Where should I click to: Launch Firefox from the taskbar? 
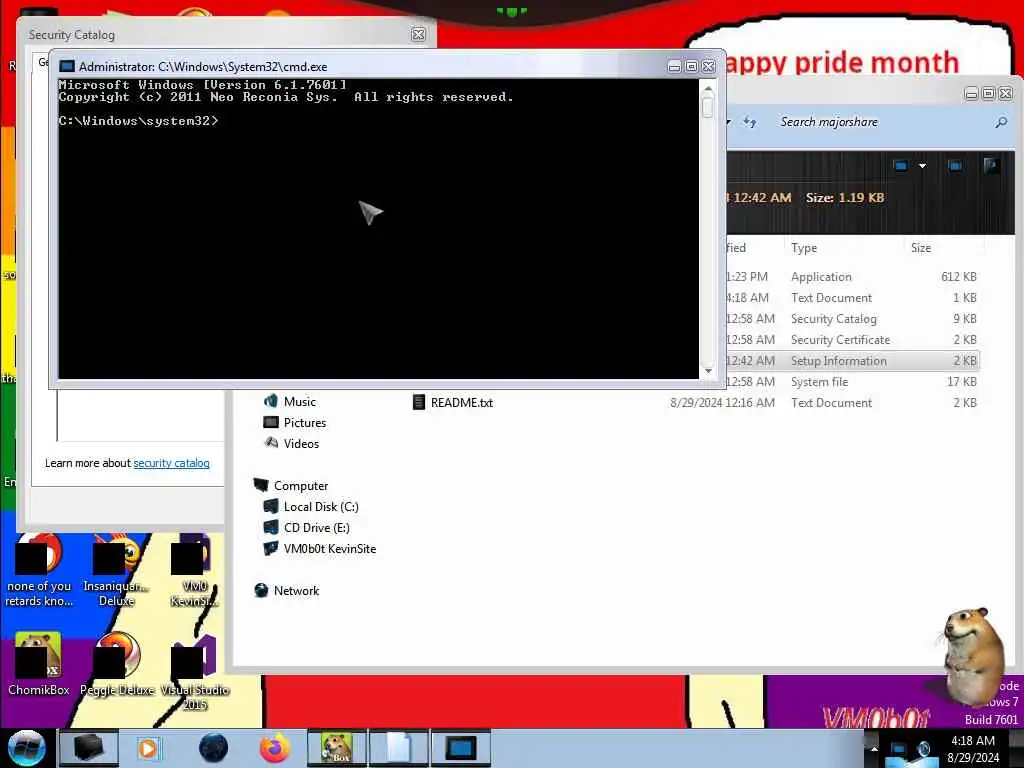click(274, 748)
